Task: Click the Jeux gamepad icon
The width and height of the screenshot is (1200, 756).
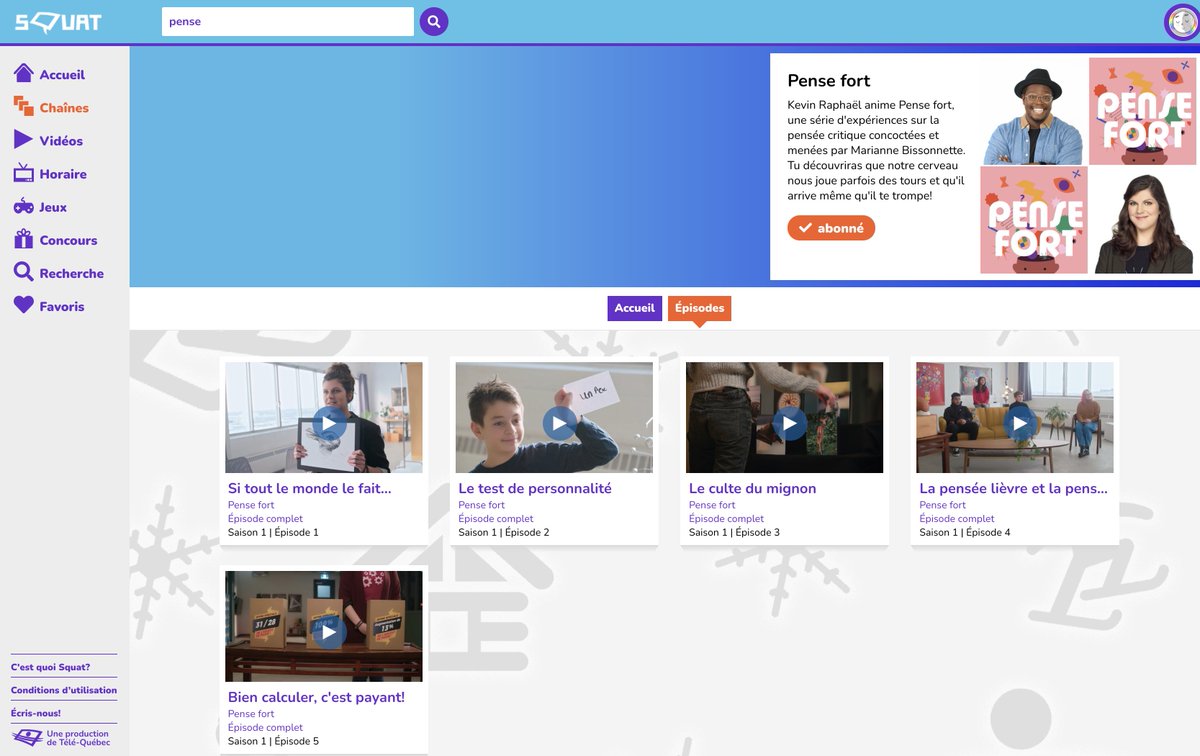Action: 23,207
